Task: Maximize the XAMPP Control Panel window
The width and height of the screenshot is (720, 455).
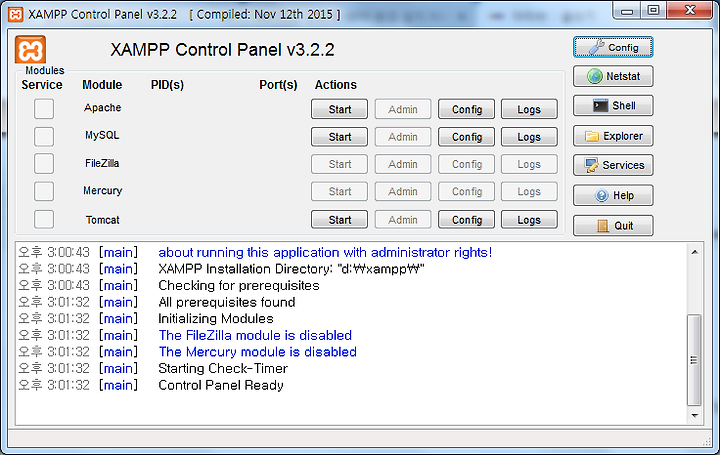Action: pyautogui.click(x=654, y=10)
